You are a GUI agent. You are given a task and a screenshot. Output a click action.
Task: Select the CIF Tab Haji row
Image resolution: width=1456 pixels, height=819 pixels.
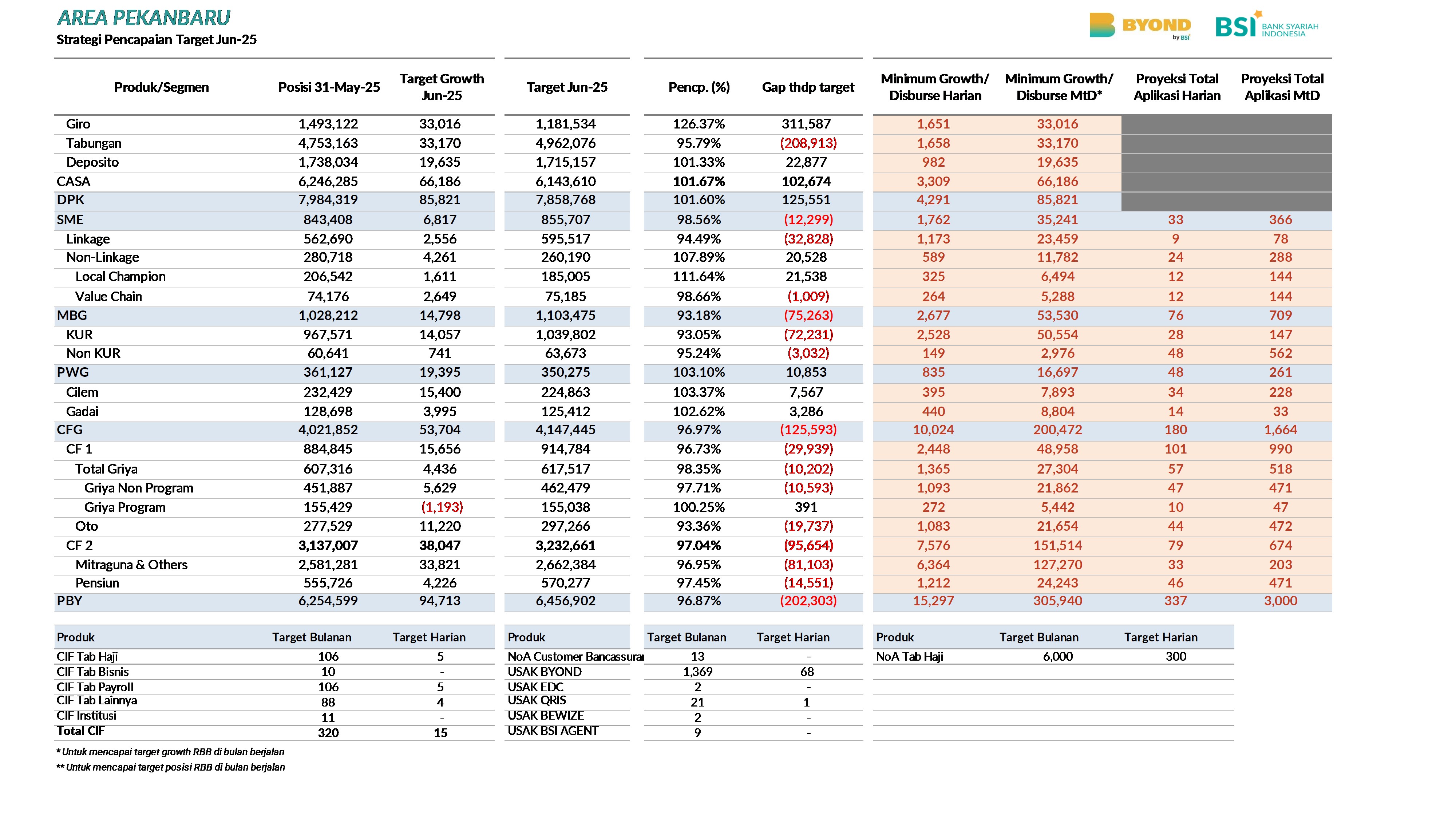(x=274, y=656)
